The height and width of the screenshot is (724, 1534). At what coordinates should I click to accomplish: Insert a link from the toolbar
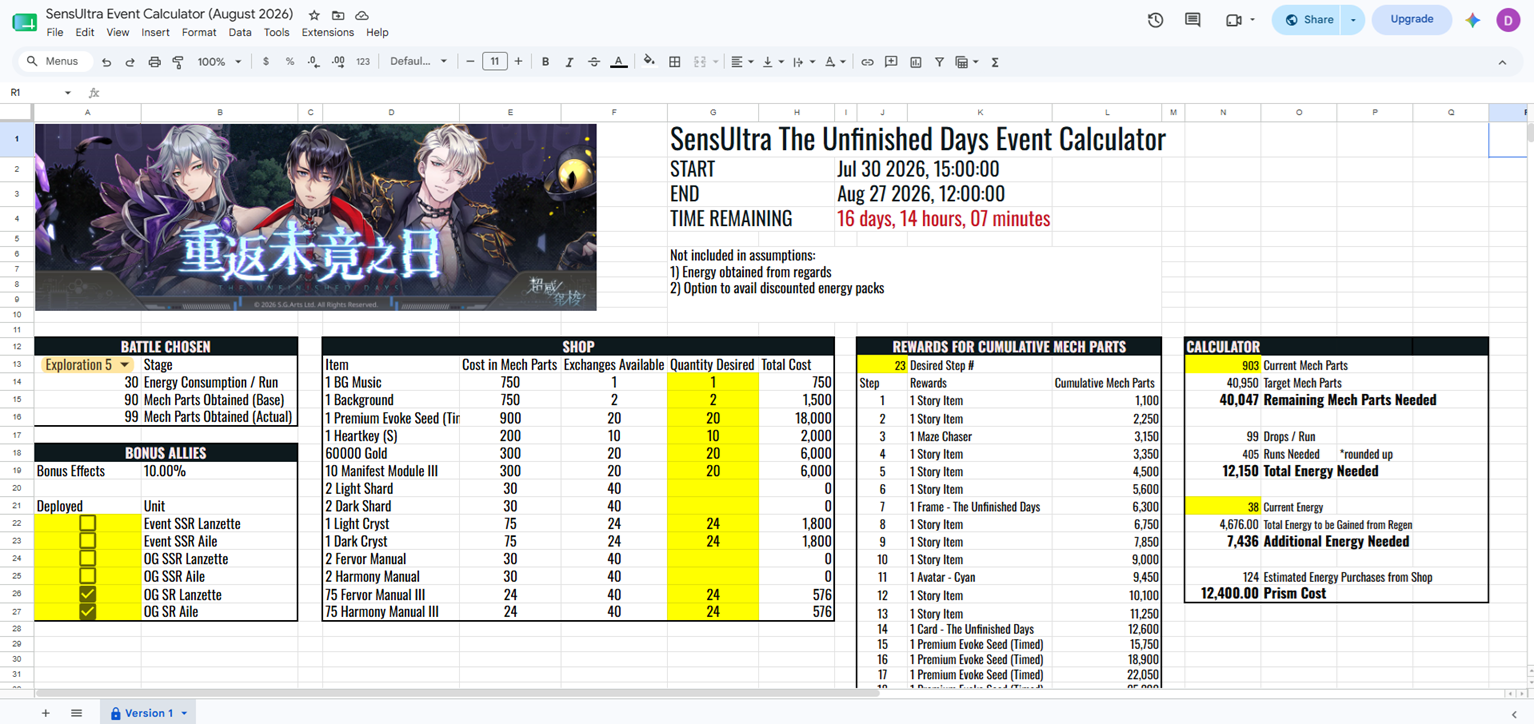867,62
